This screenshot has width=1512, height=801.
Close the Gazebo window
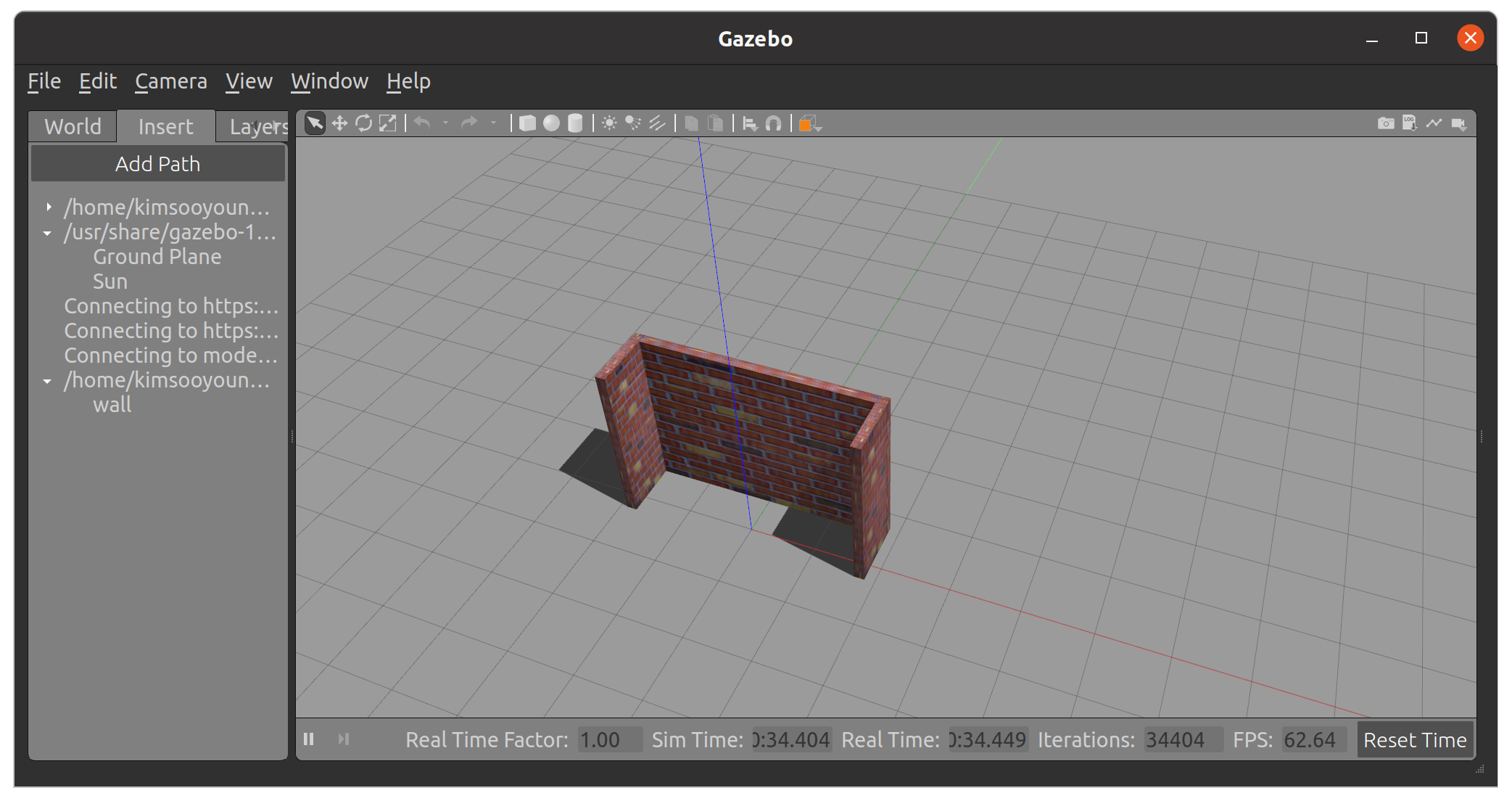click(1471, 38)
